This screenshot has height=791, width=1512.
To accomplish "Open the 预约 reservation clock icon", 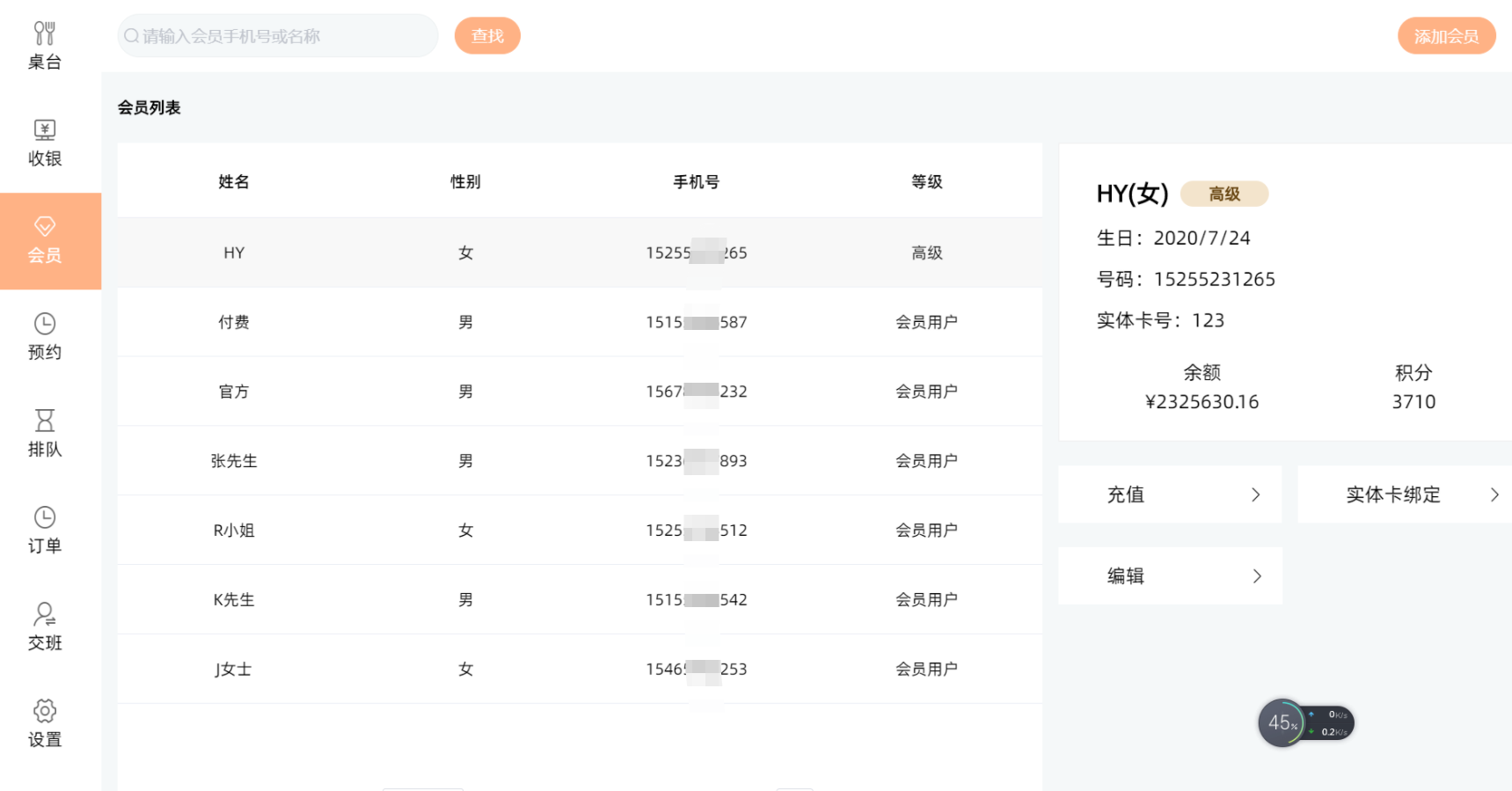I will [x=45, y=324].
